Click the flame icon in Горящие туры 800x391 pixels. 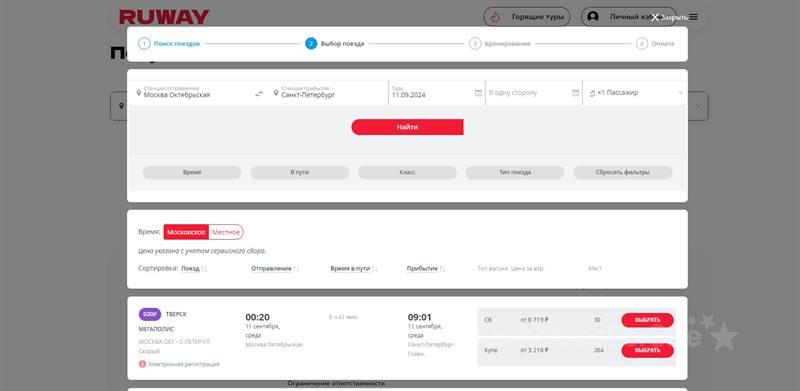pos(495,17)
